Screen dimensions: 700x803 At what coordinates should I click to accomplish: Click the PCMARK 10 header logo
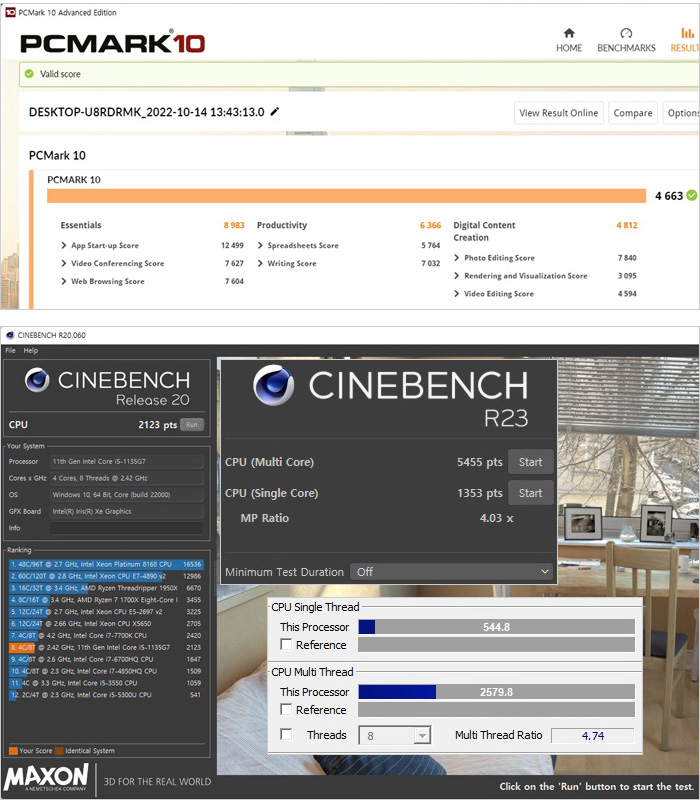coord(113,43)
